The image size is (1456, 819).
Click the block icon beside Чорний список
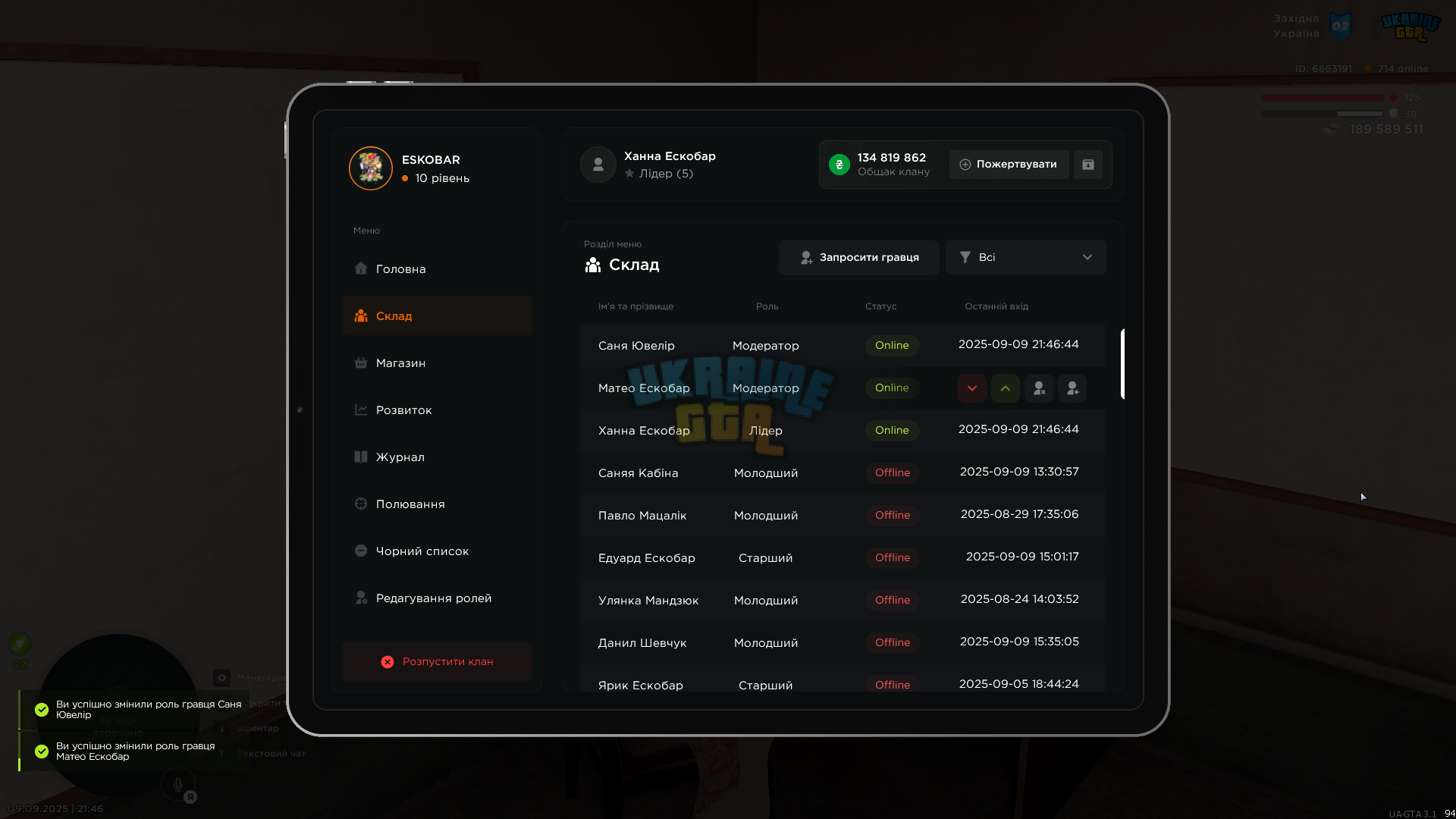[x=361, y=551]
